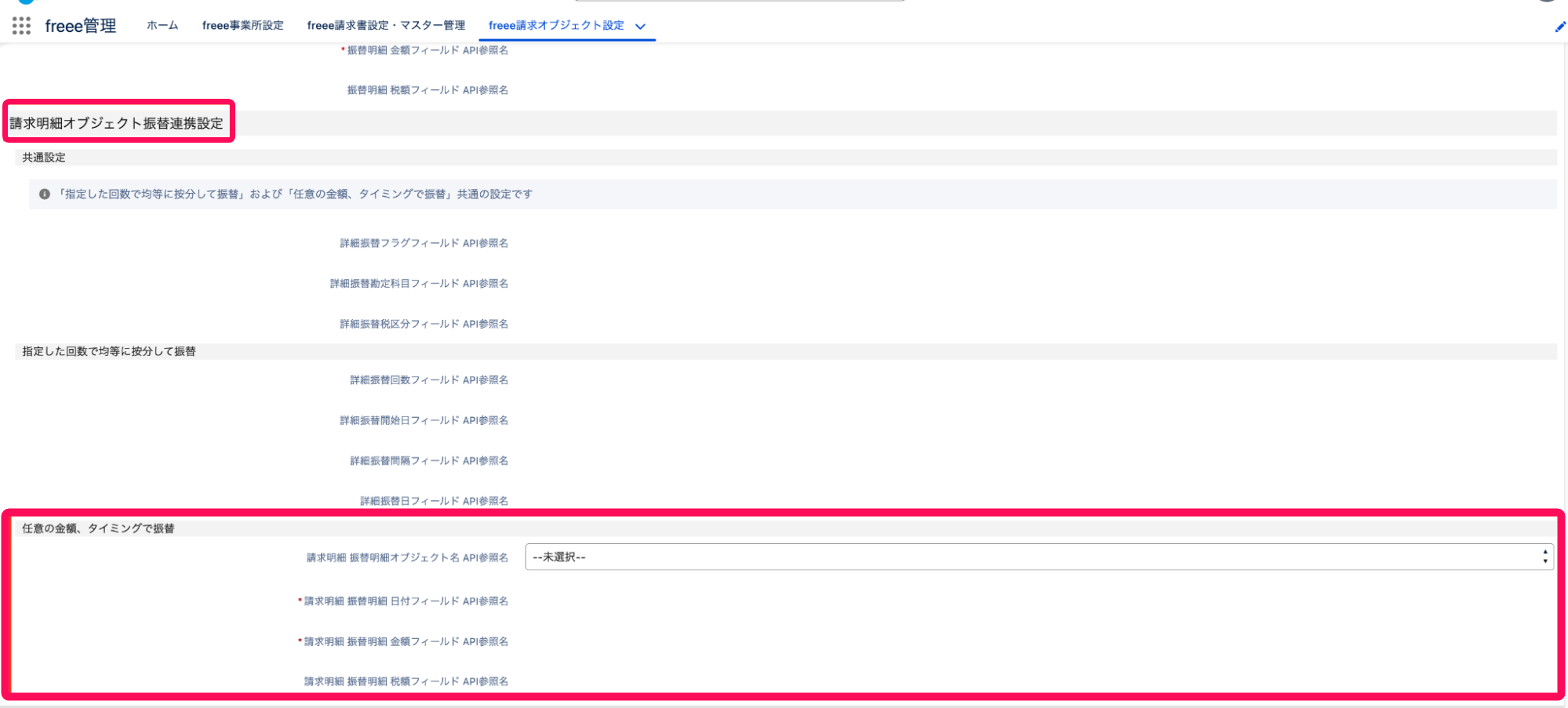
Task: Open the freee請求オブジェクト設定 tab chevron menu
Action: (x=640, y=26)
